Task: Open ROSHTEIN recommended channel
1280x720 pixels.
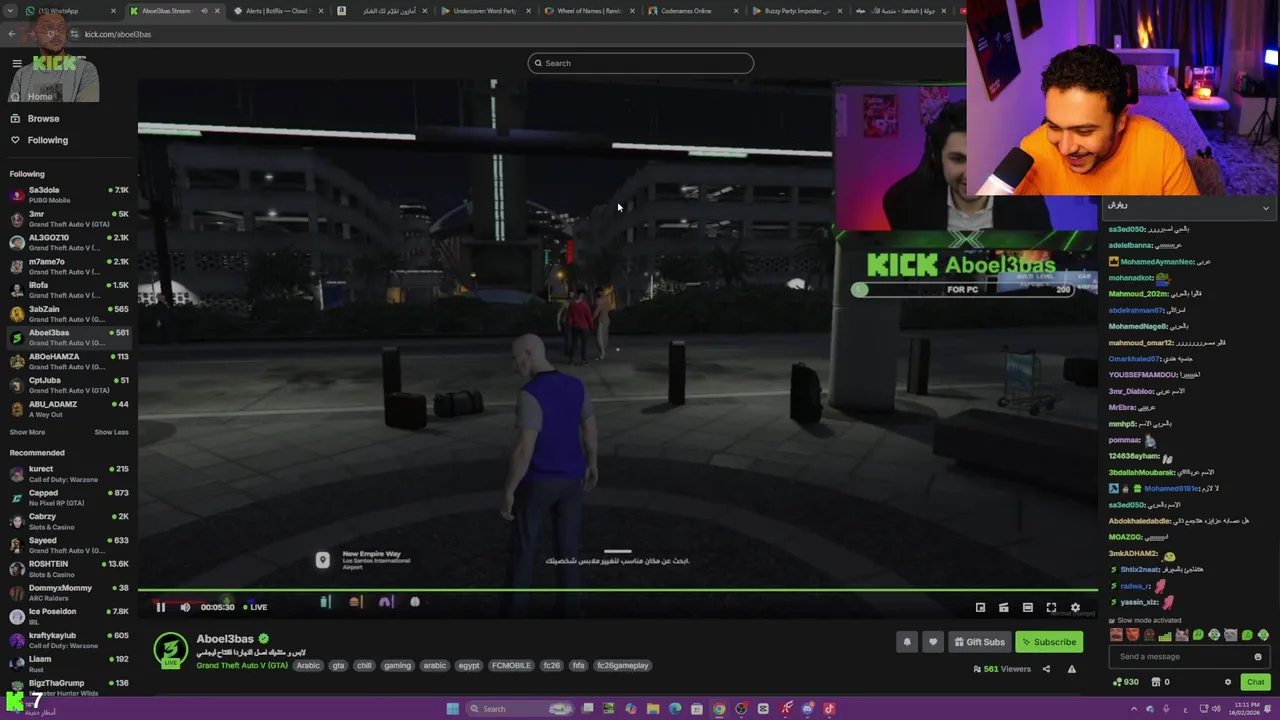Action: [68, 569]
